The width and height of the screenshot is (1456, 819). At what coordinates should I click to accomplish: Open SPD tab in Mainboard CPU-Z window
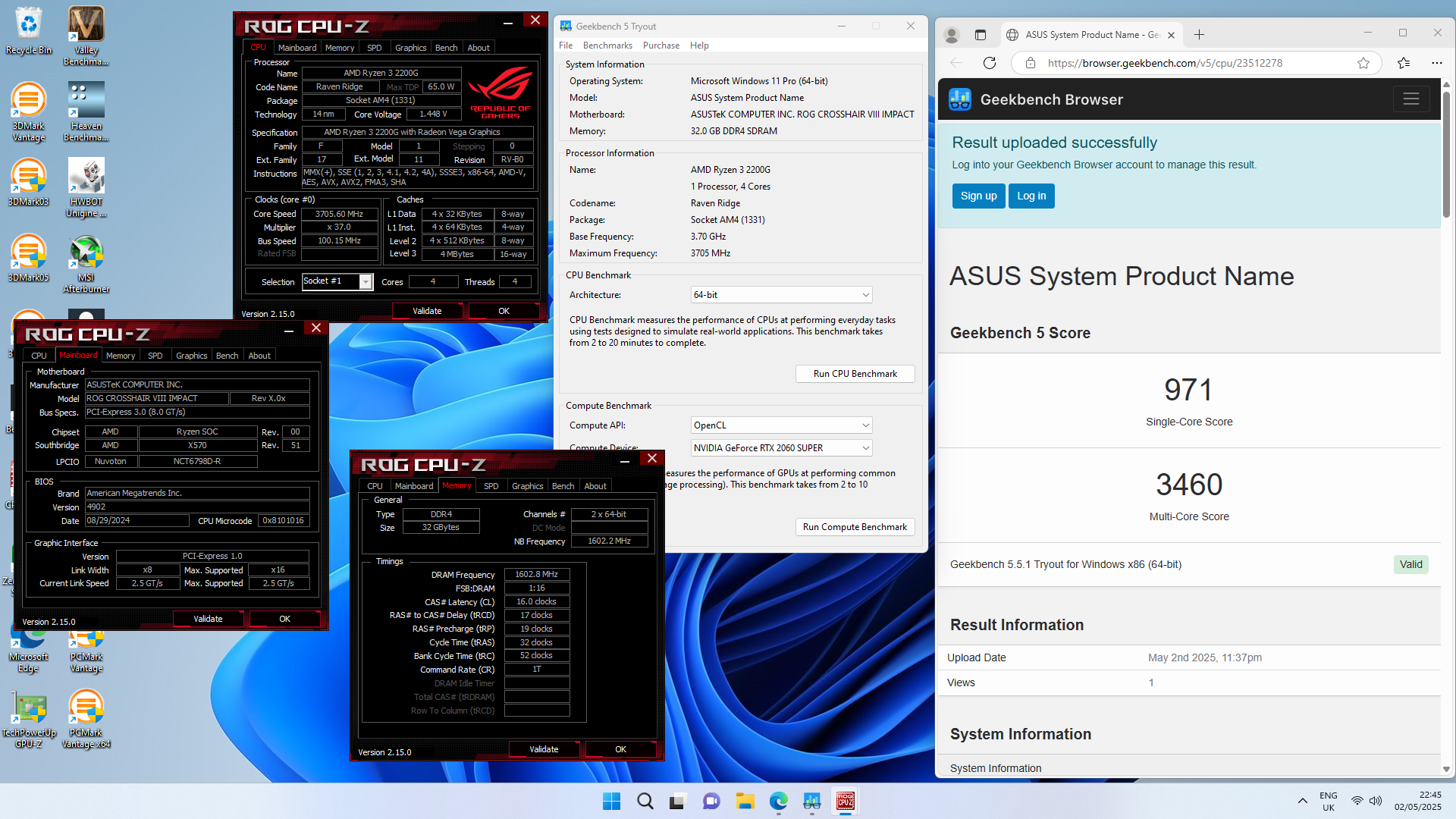155,356
